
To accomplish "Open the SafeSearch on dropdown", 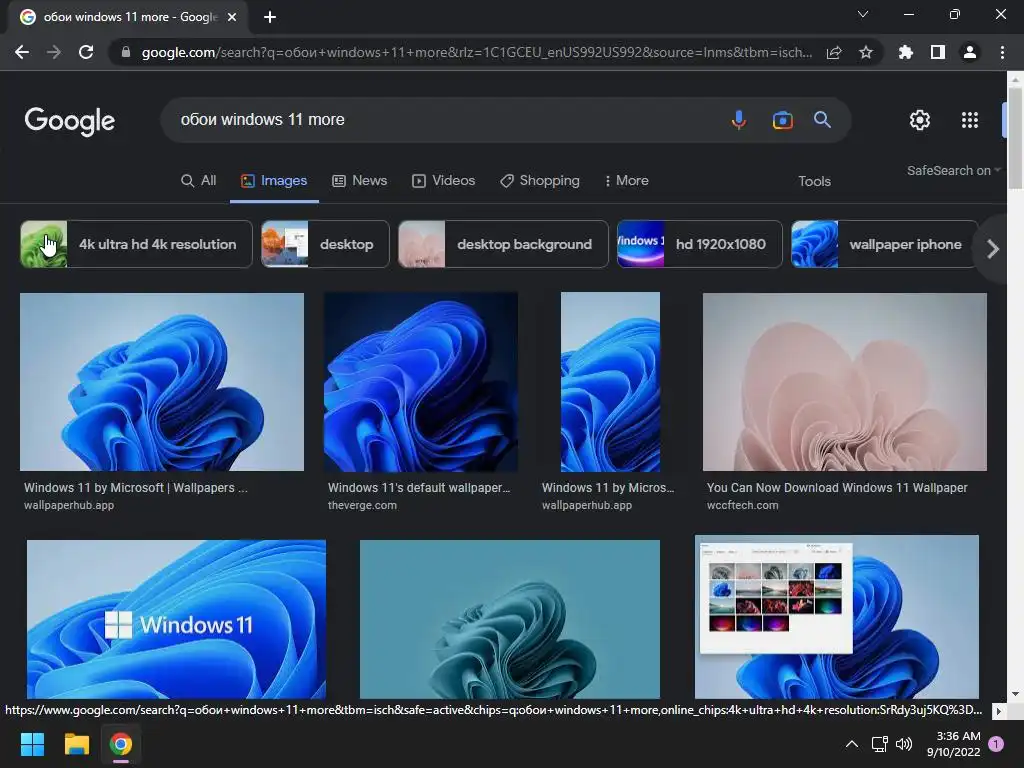I will [x=953, y=170].
